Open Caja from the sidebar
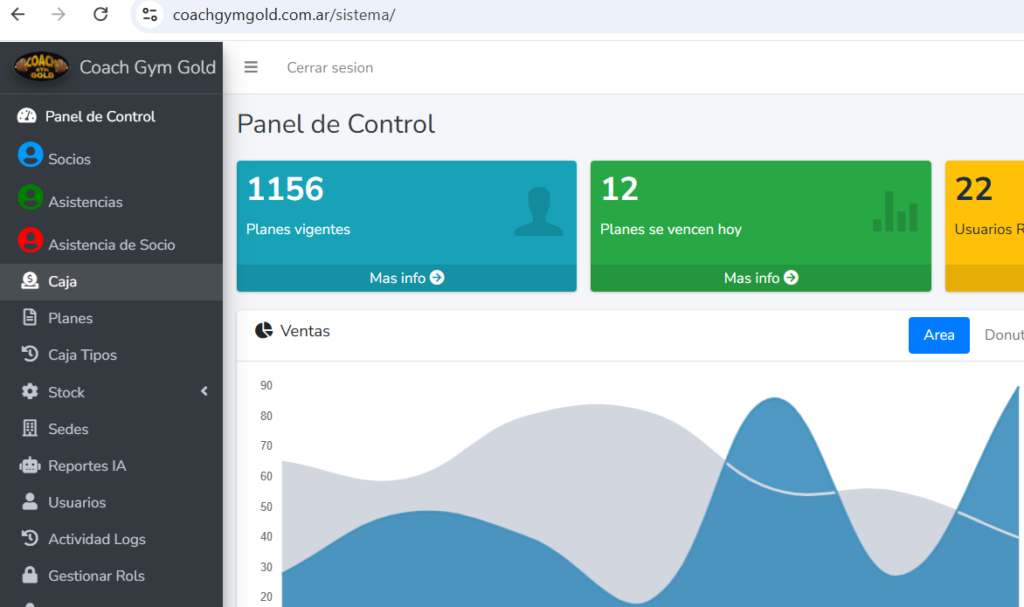Viewport: 1024px width, 607px height. 62,282
